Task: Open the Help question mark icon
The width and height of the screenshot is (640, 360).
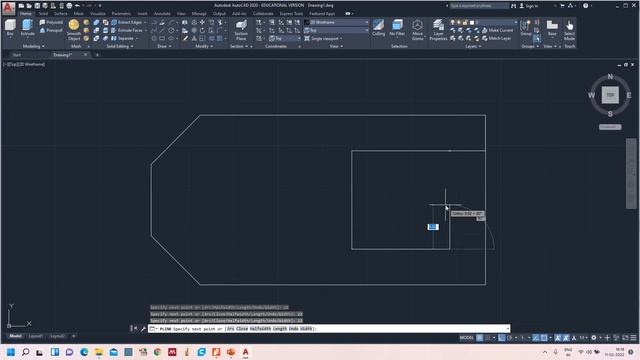Action: click(585, 6)
